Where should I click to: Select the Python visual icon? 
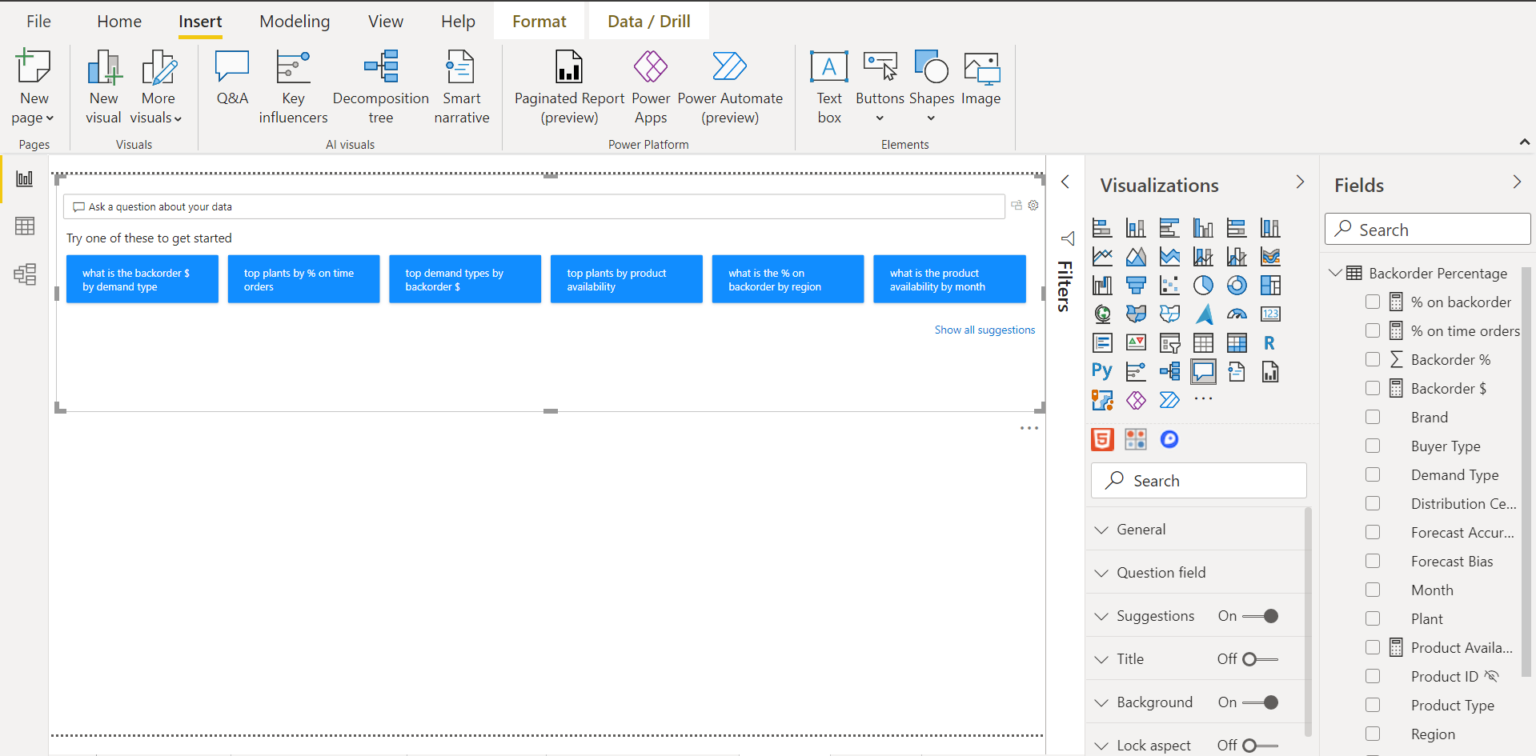click(1102, 371)
